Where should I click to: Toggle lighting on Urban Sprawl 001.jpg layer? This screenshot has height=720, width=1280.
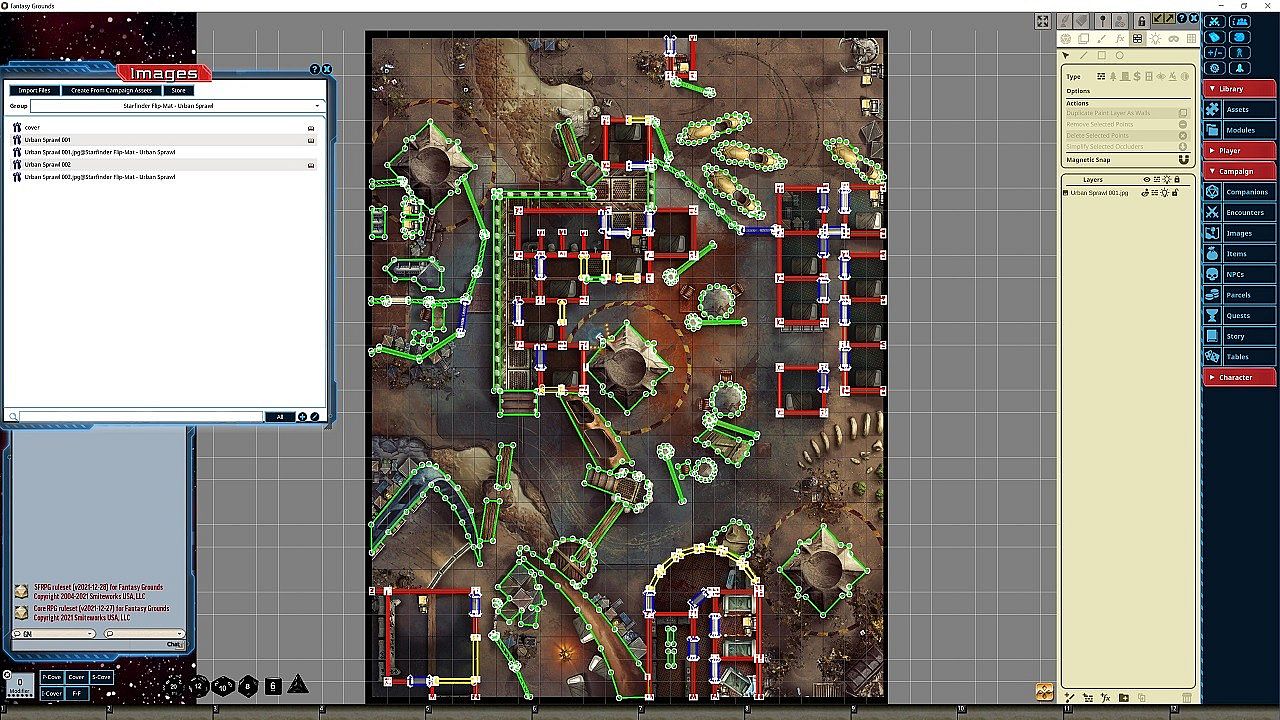click(x=1166, y=192)
